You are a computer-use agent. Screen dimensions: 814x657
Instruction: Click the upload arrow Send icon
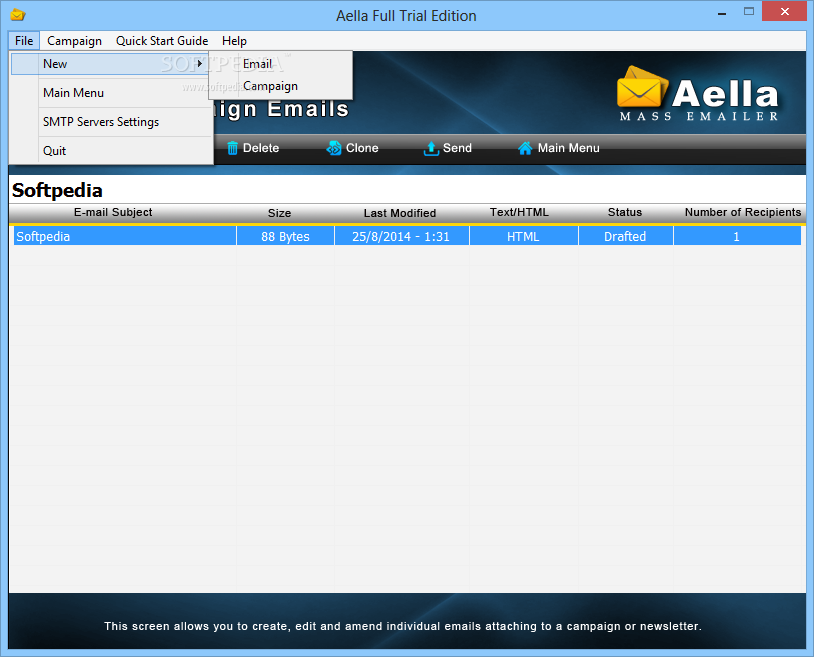pos(431,148)
